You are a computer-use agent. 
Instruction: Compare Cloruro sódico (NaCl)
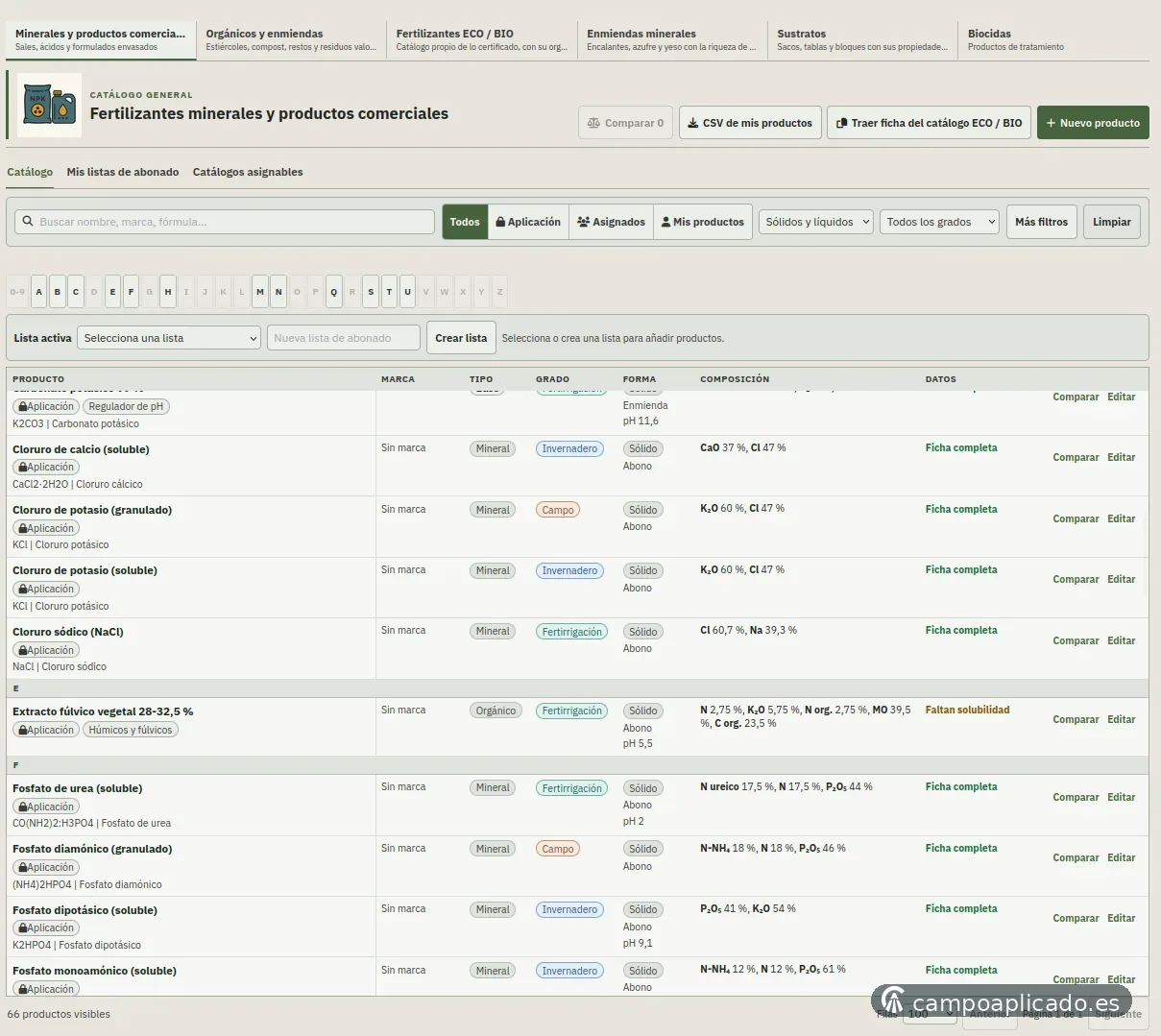point(1076,640)
